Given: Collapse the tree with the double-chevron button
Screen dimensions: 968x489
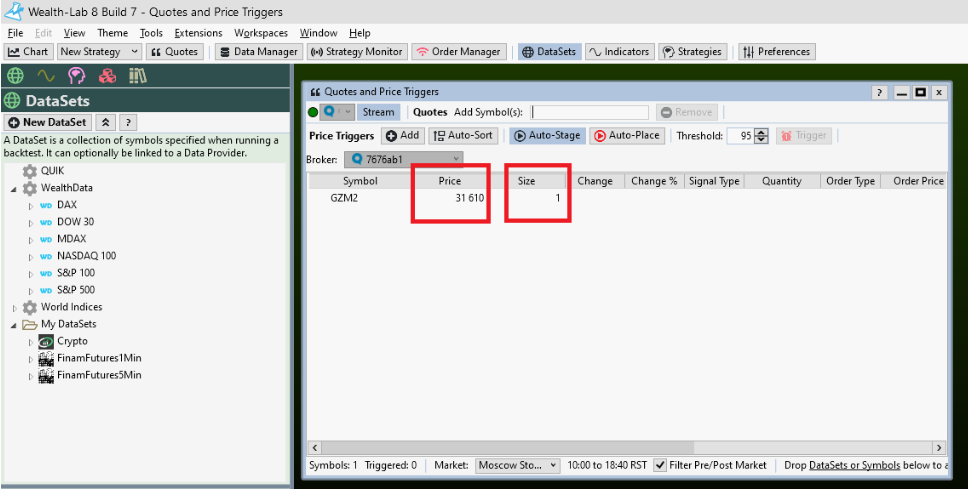Looking at the screenshot, I should point(107,122).
